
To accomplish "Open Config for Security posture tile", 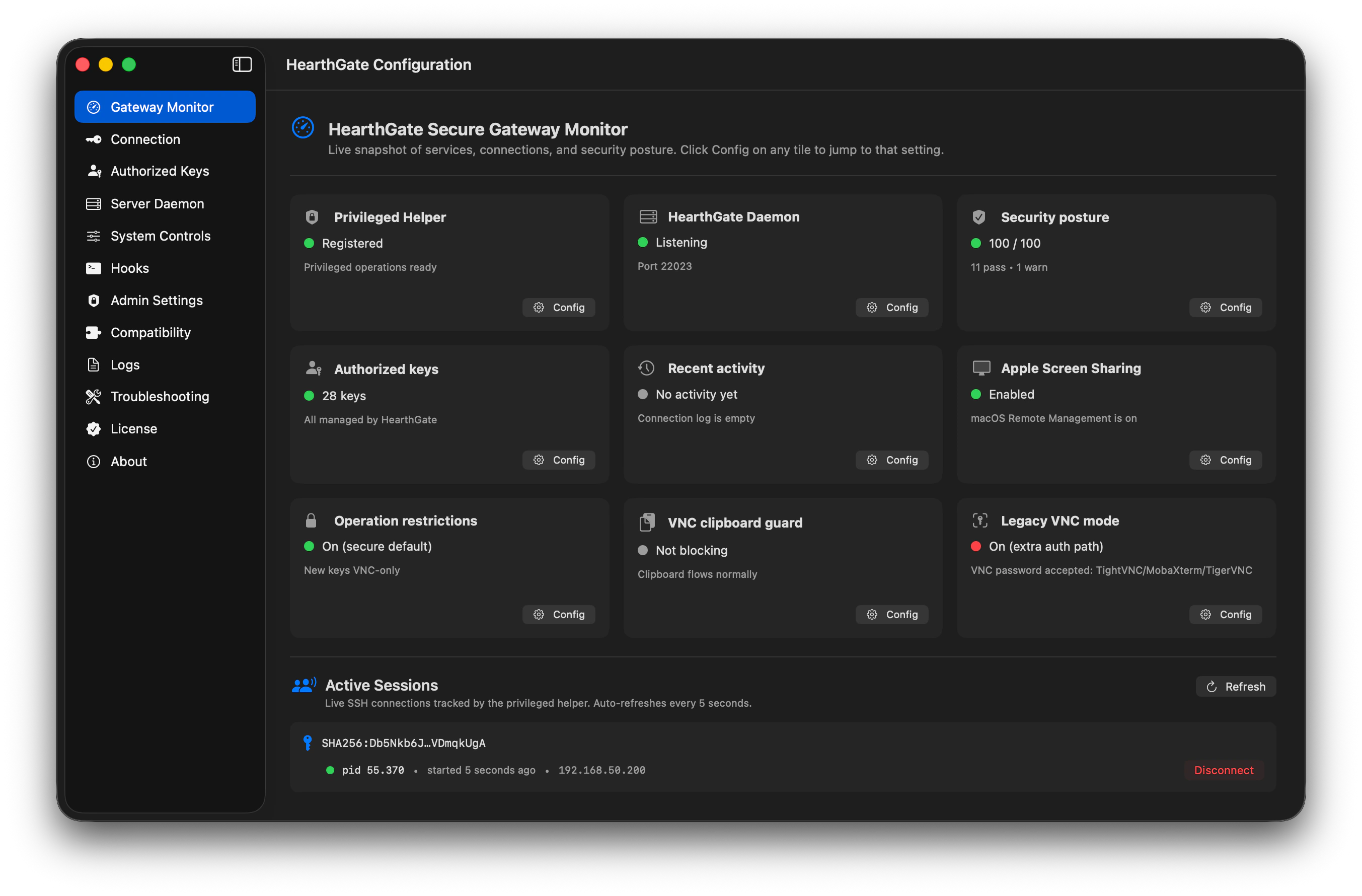I will coord(1225,307).
